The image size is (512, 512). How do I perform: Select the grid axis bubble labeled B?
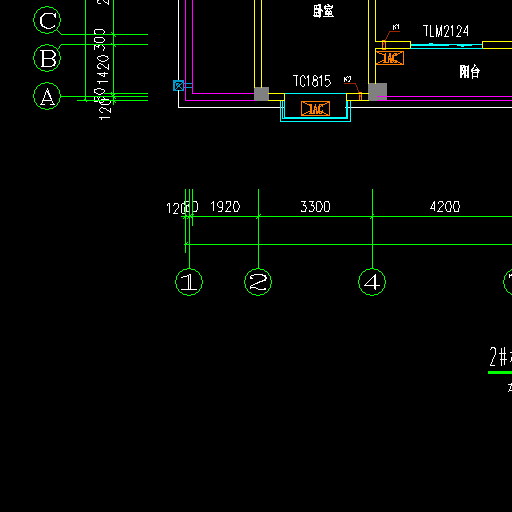pyautogui.click(x=47, y=58)
